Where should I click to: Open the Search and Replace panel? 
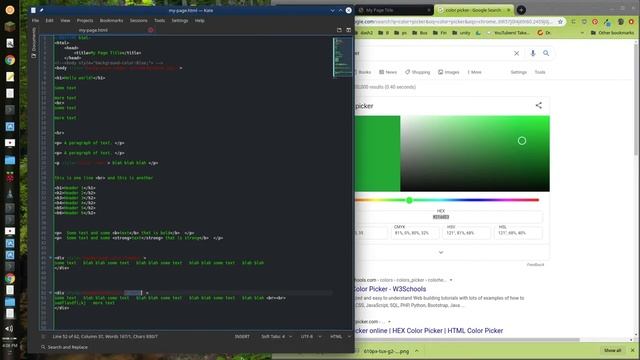[x=64, y=347]
